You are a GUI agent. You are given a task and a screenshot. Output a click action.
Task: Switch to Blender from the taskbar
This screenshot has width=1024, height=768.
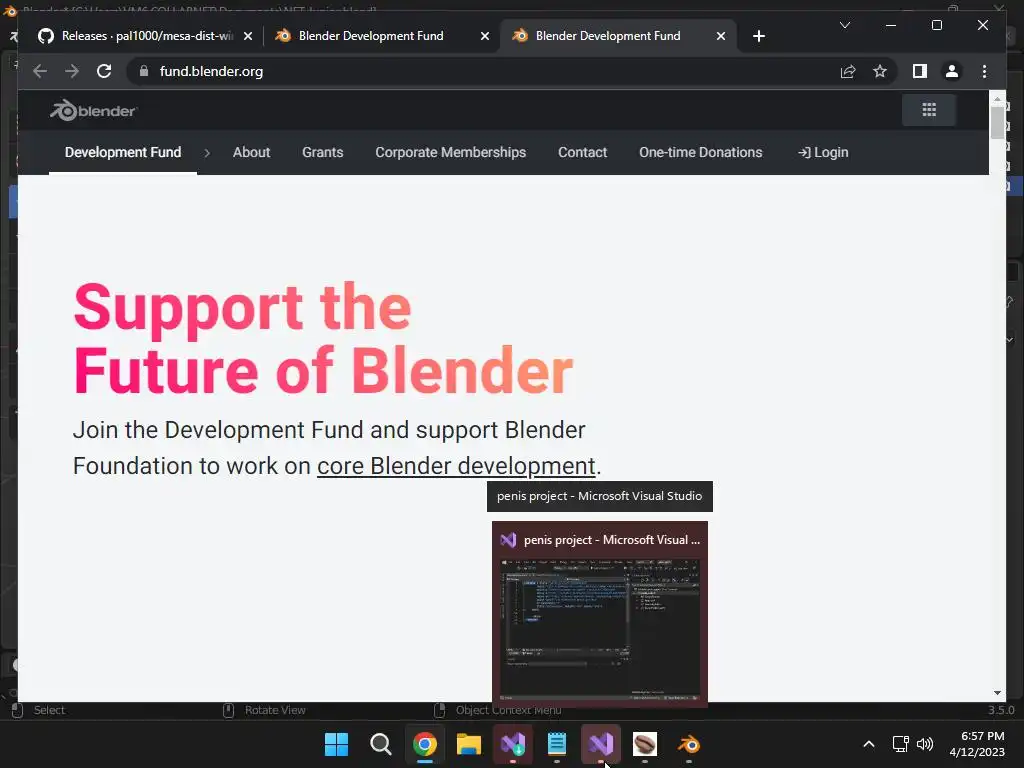tap(689, 744)
